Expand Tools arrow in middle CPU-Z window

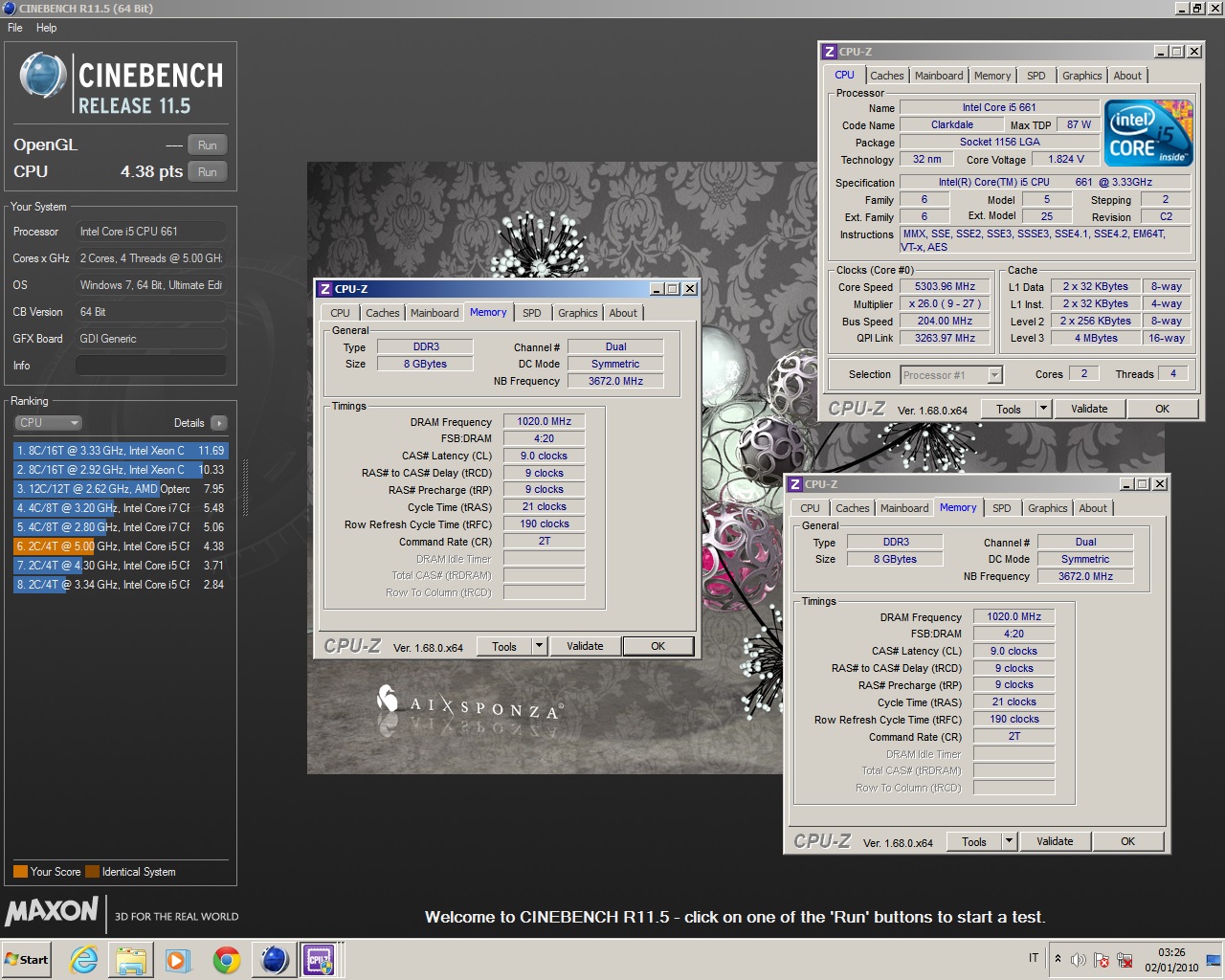[x=539, y=647]
